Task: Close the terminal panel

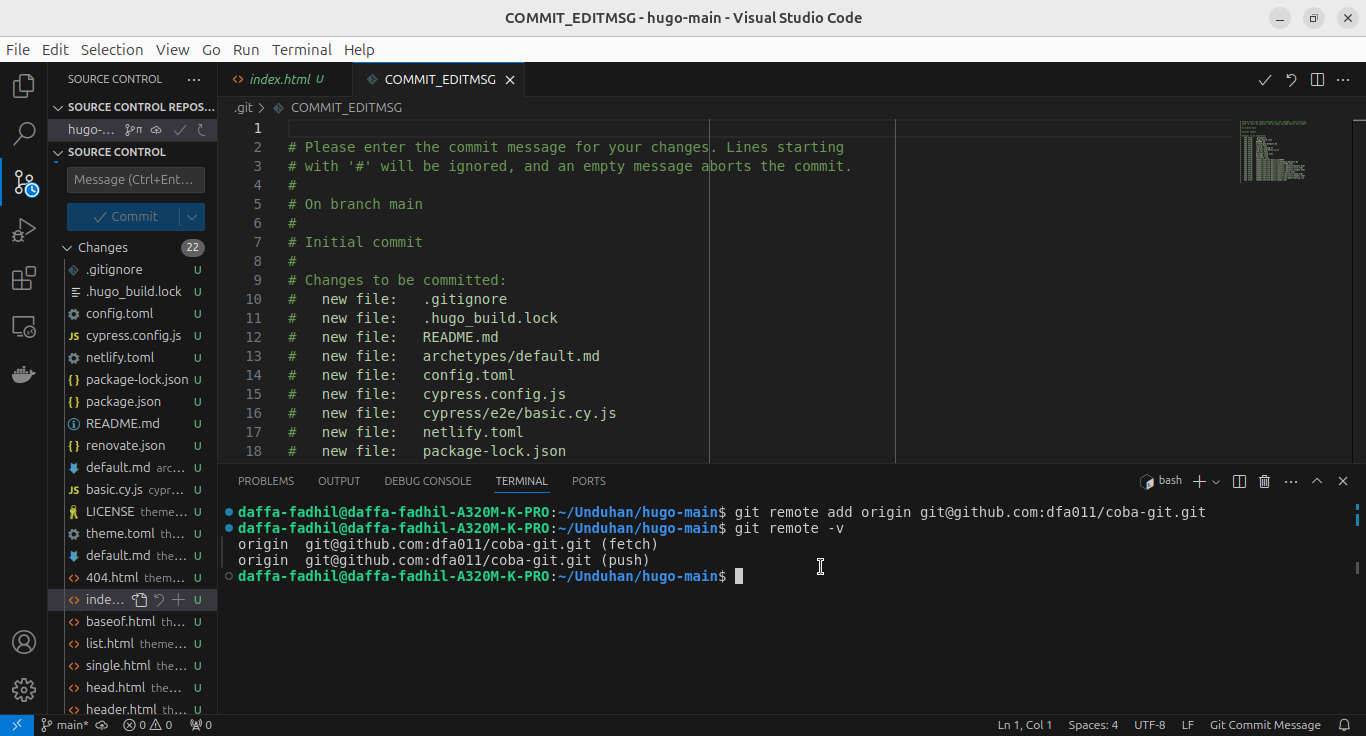Action: (1343, 481)
